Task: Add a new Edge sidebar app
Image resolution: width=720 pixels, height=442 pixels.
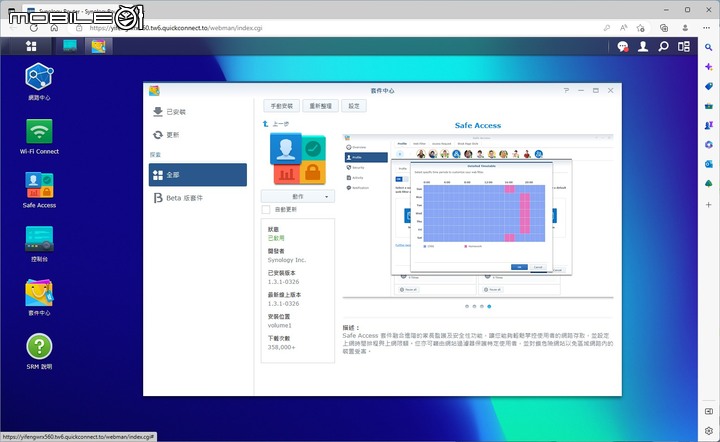Action: (709, 205)
